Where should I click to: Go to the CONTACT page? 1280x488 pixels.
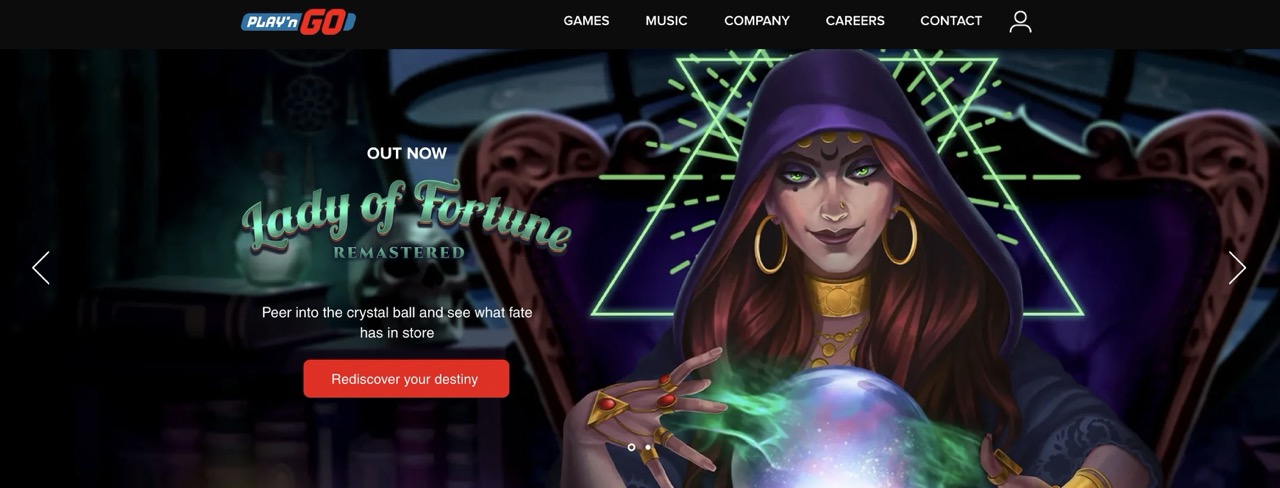[x=951, y=21]
